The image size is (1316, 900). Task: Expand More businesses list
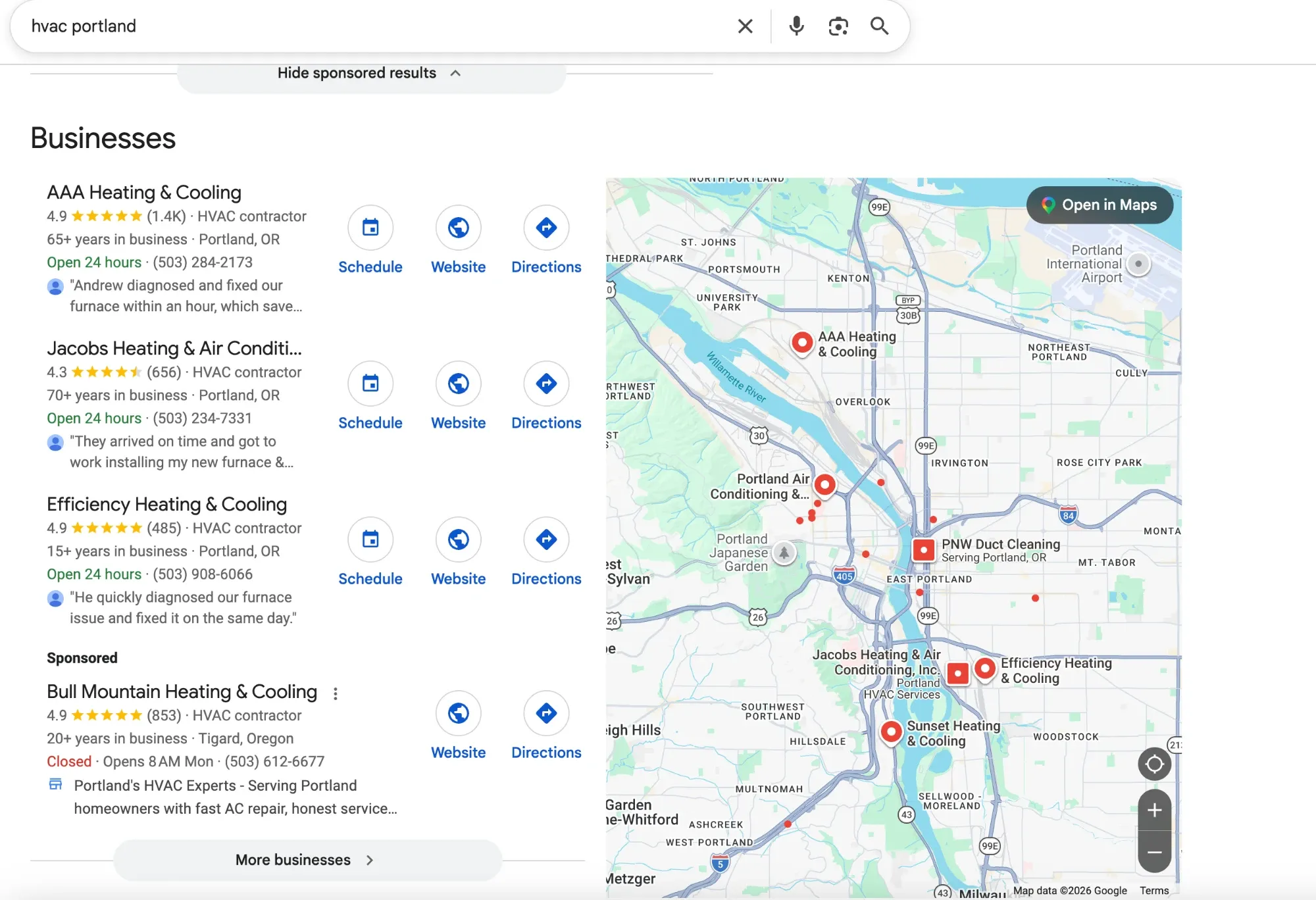click(307, 860)
